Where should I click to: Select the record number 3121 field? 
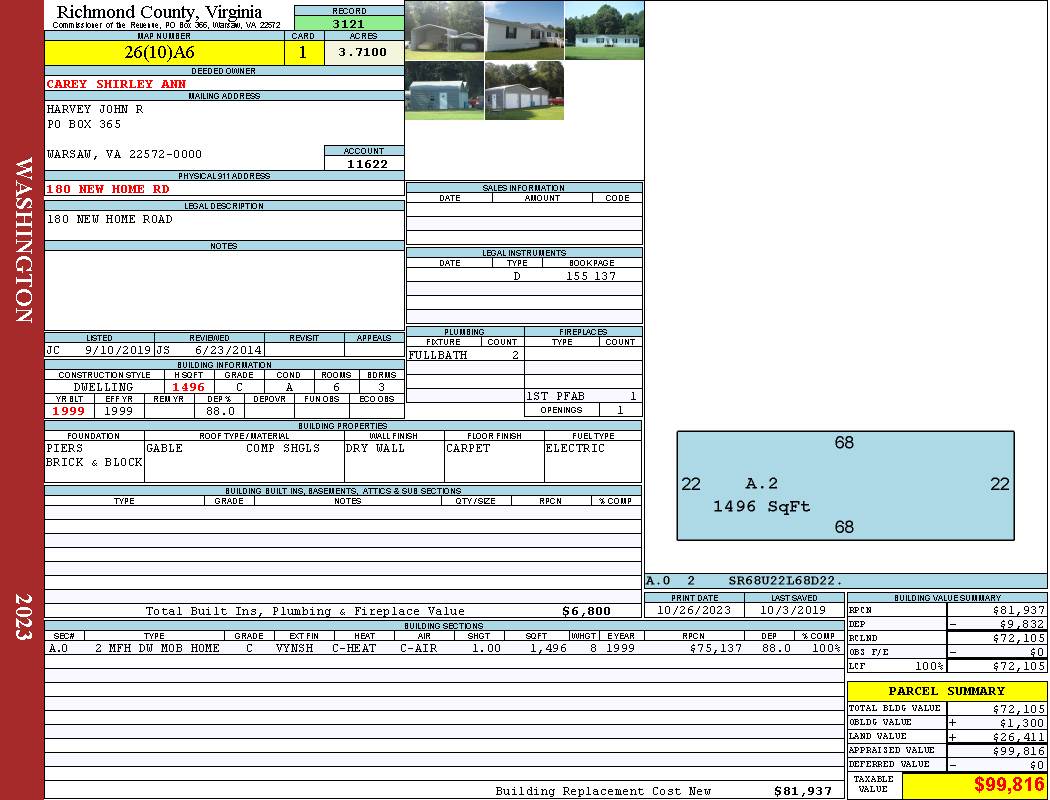click(349, 23)
